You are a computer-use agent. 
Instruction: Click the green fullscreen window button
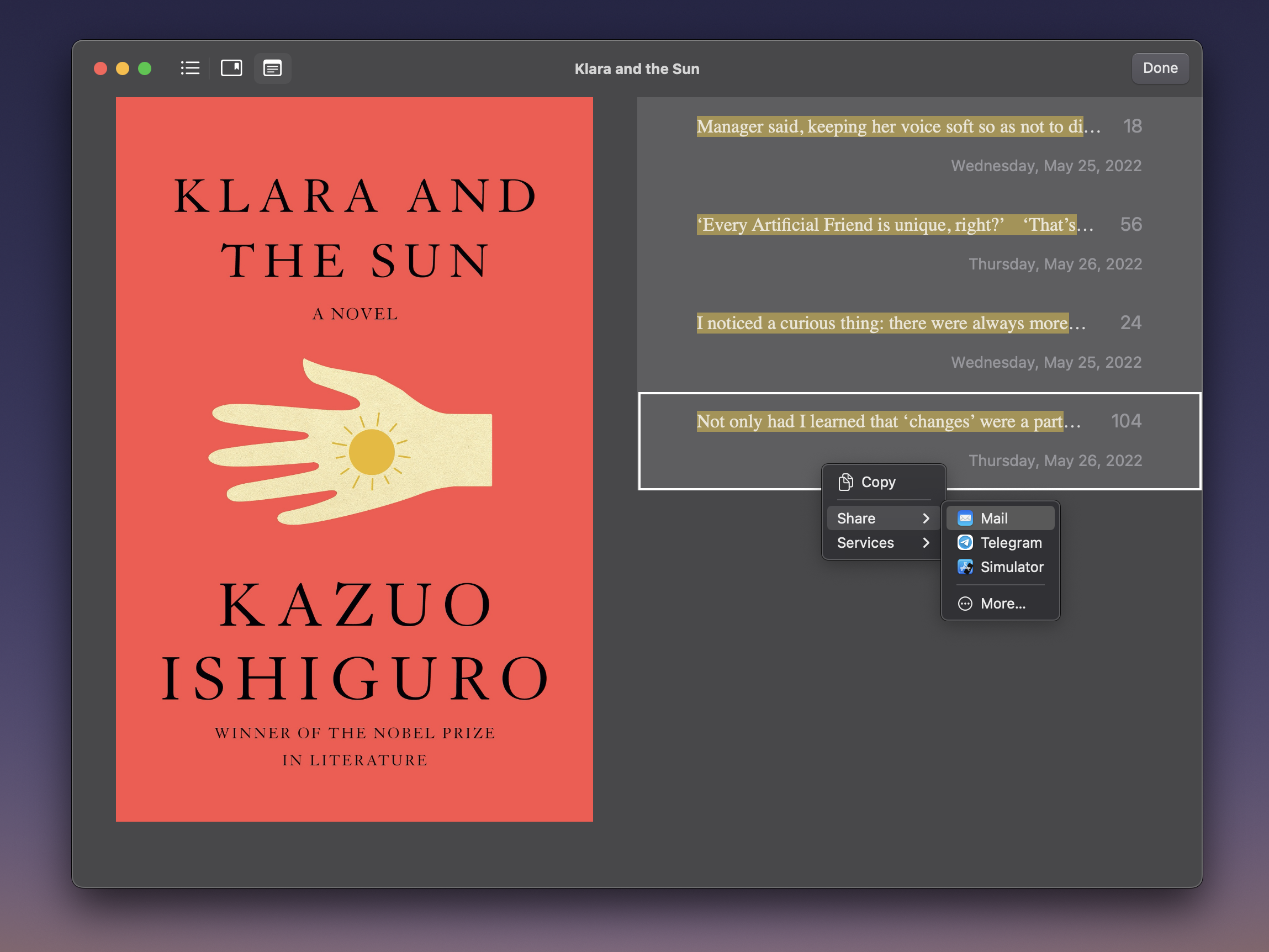pos(145,68)
